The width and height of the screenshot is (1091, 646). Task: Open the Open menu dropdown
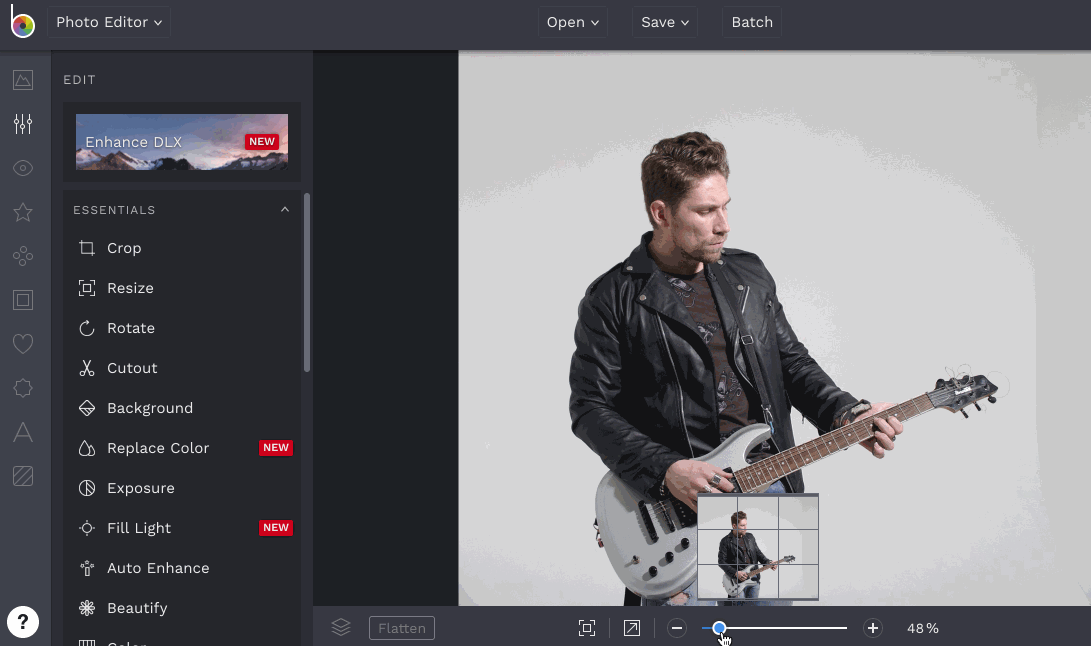tap(573, 22)
